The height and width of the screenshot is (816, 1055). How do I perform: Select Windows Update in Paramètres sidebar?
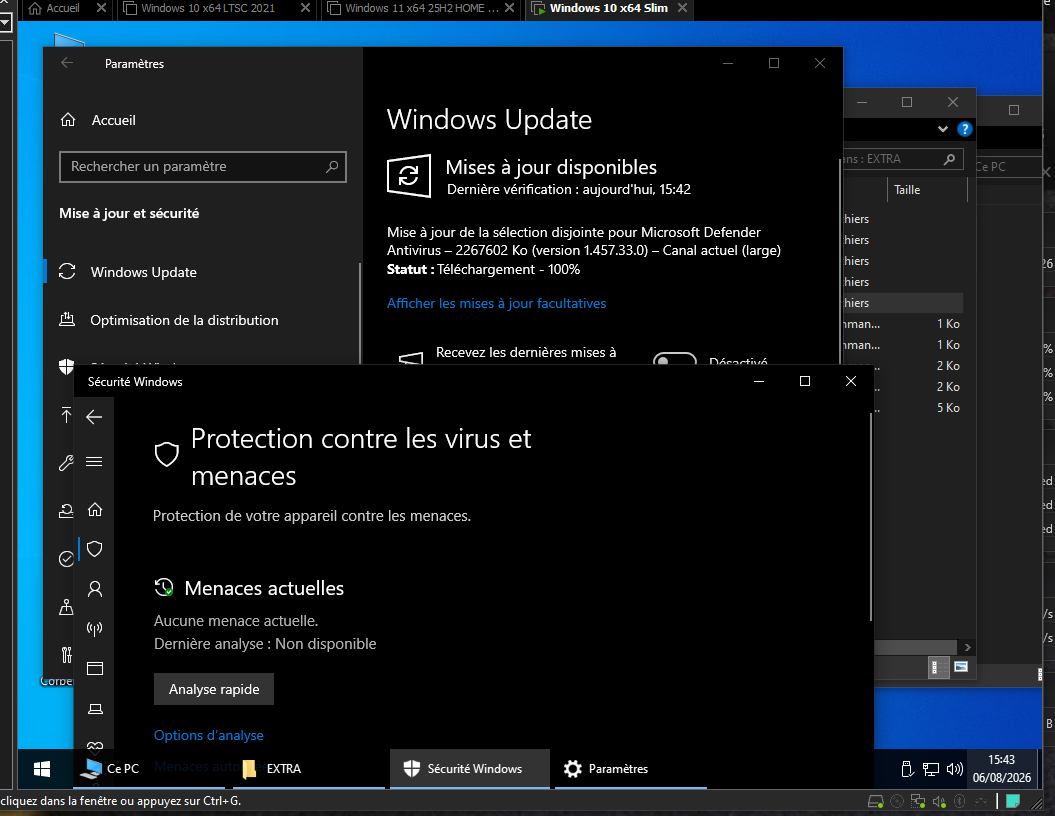[x=202, y=272]
